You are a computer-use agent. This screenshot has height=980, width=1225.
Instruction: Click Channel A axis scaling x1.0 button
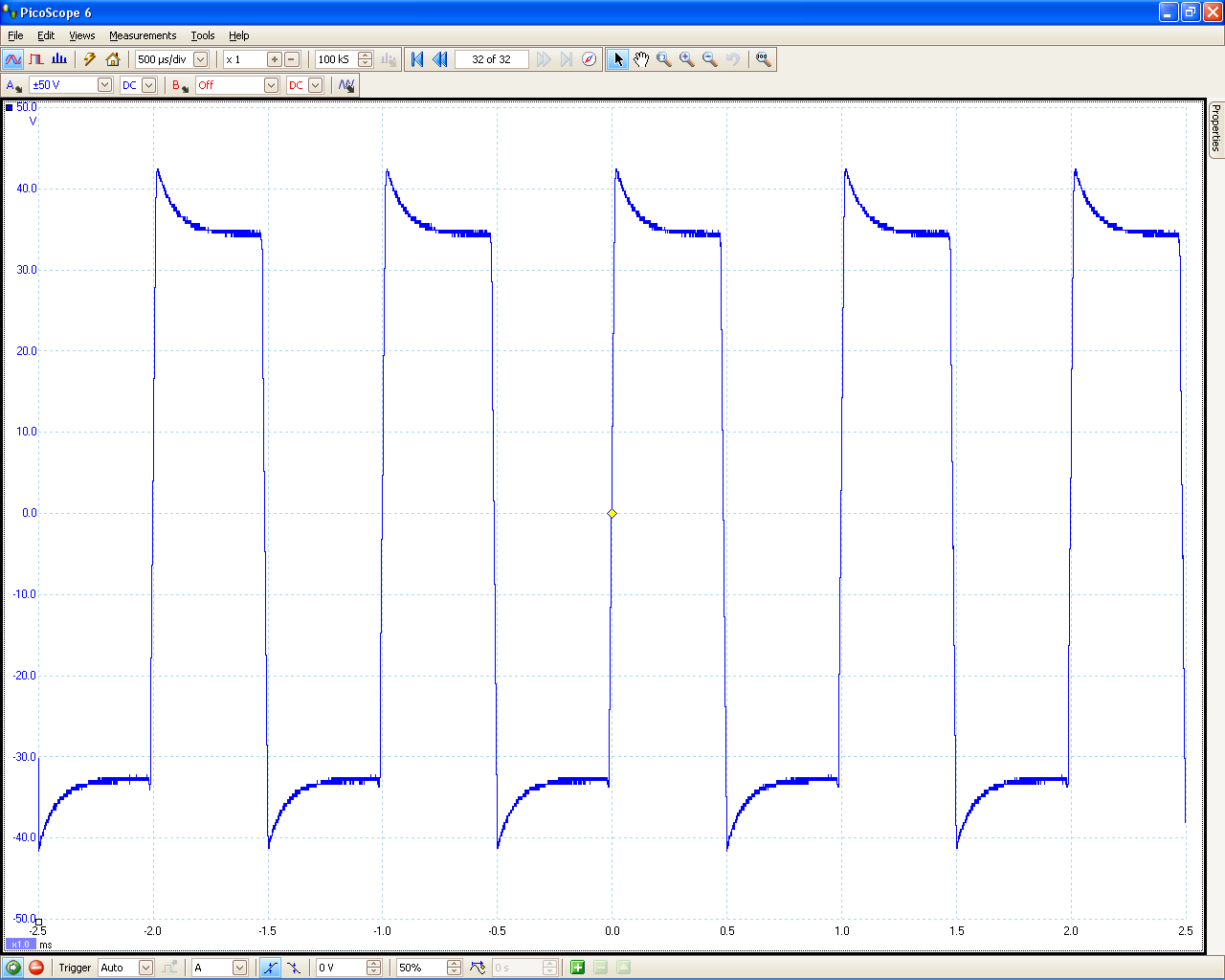tap(20, 945)
